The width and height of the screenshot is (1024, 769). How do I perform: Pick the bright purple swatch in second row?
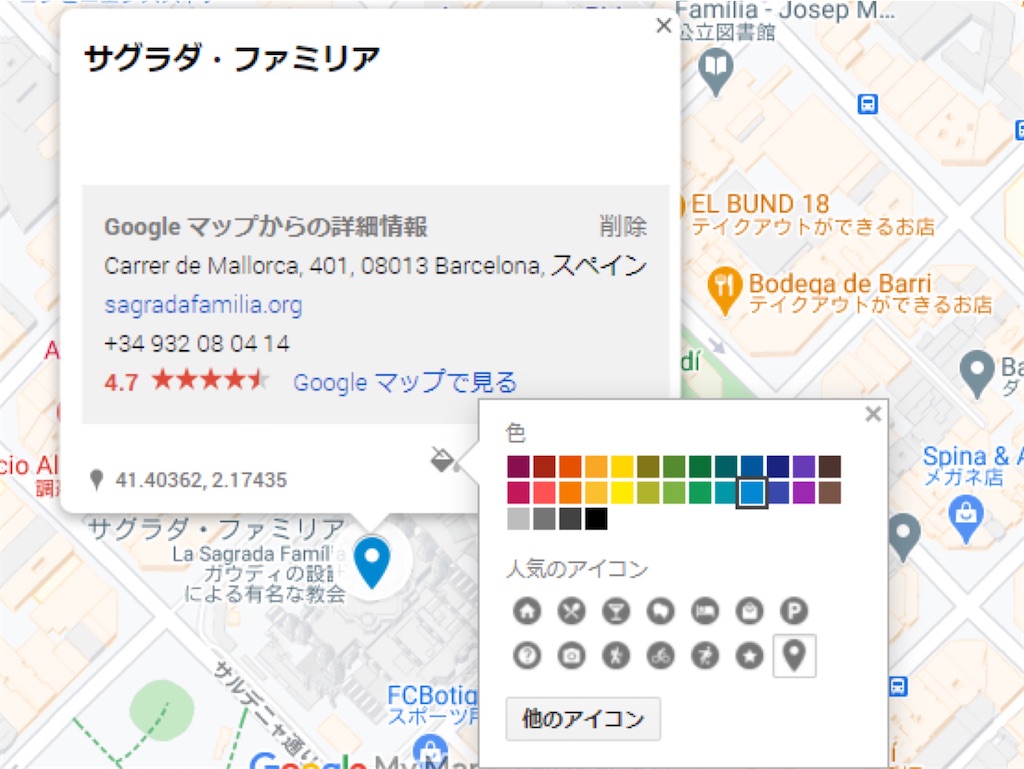803,492
